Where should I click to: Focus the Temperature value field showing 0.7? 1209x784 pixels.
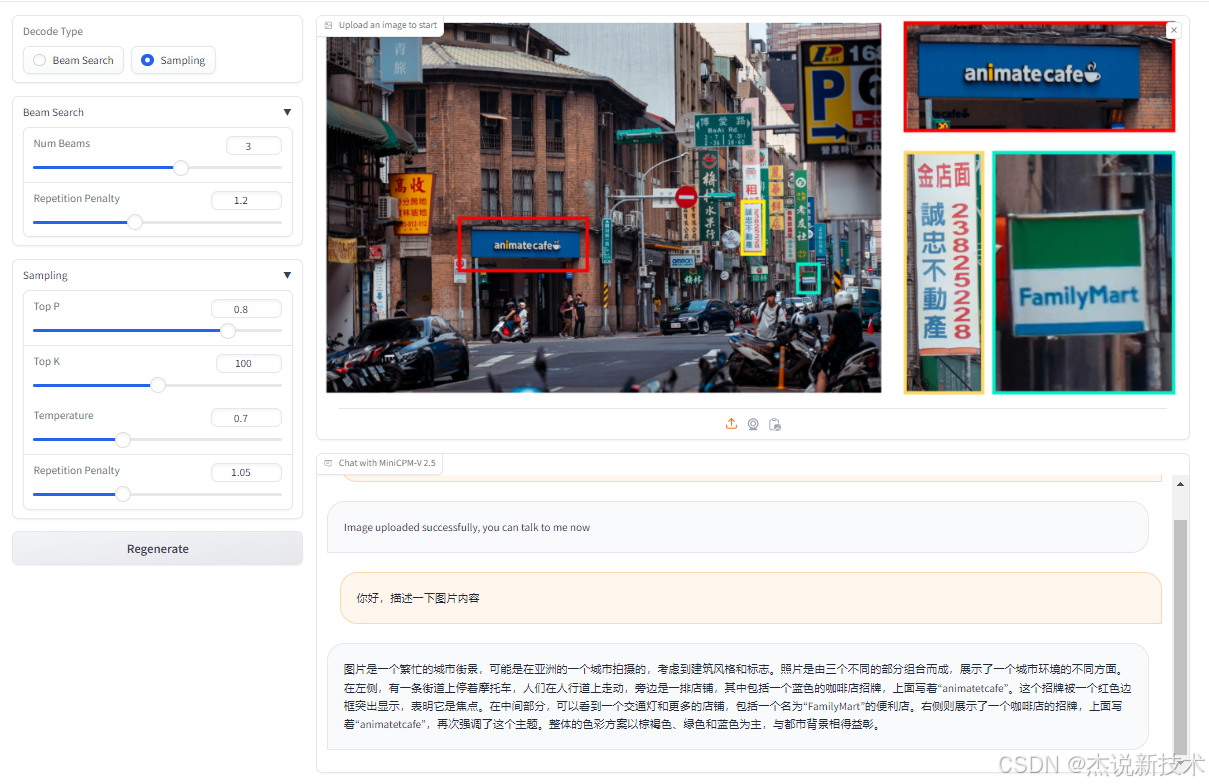pos(247,418)
